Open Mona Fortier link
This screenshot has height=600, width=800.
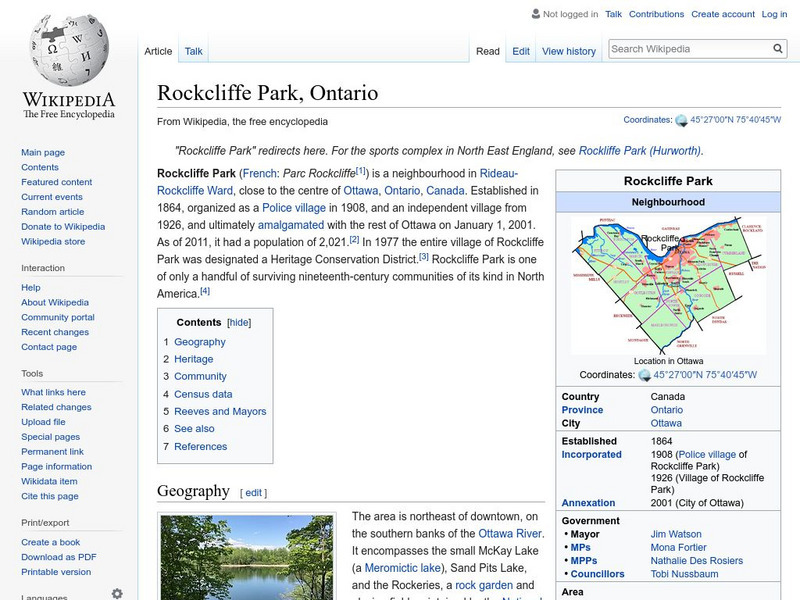coord(678,547)
